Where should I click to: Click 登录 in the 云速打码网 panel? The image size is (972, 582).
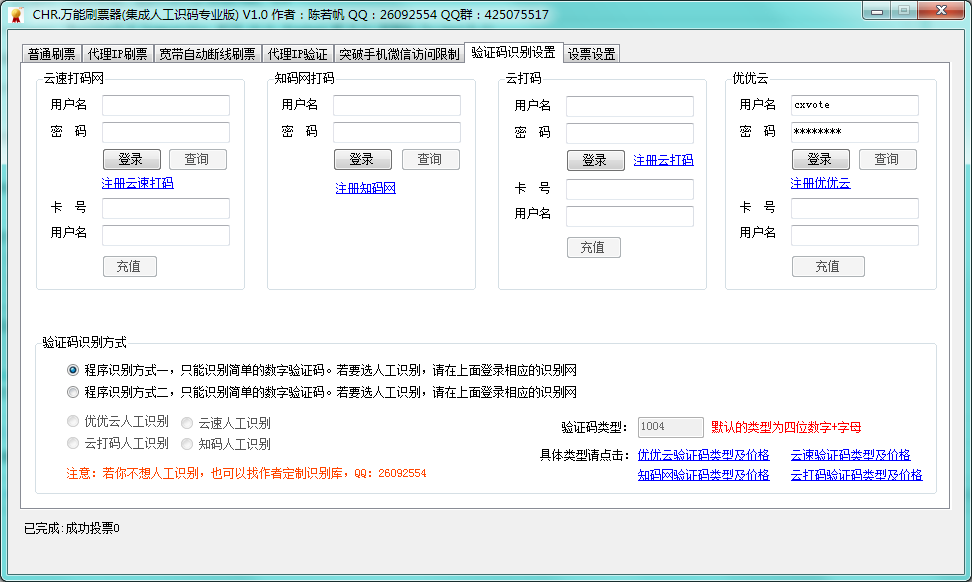coord(131,159)
